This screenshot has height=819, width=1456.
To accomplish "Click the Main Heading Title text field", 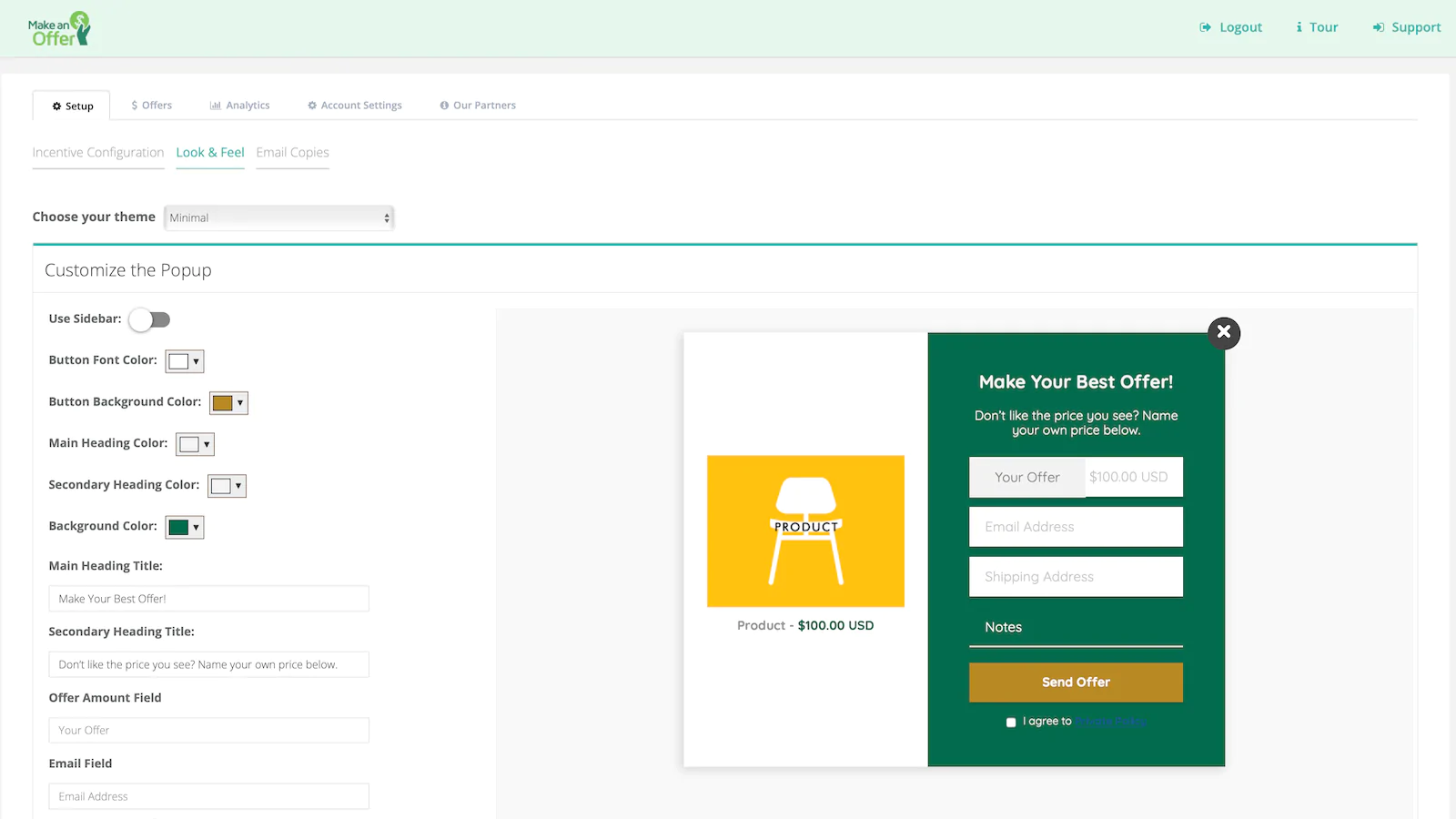I will (x=208, y=599).
